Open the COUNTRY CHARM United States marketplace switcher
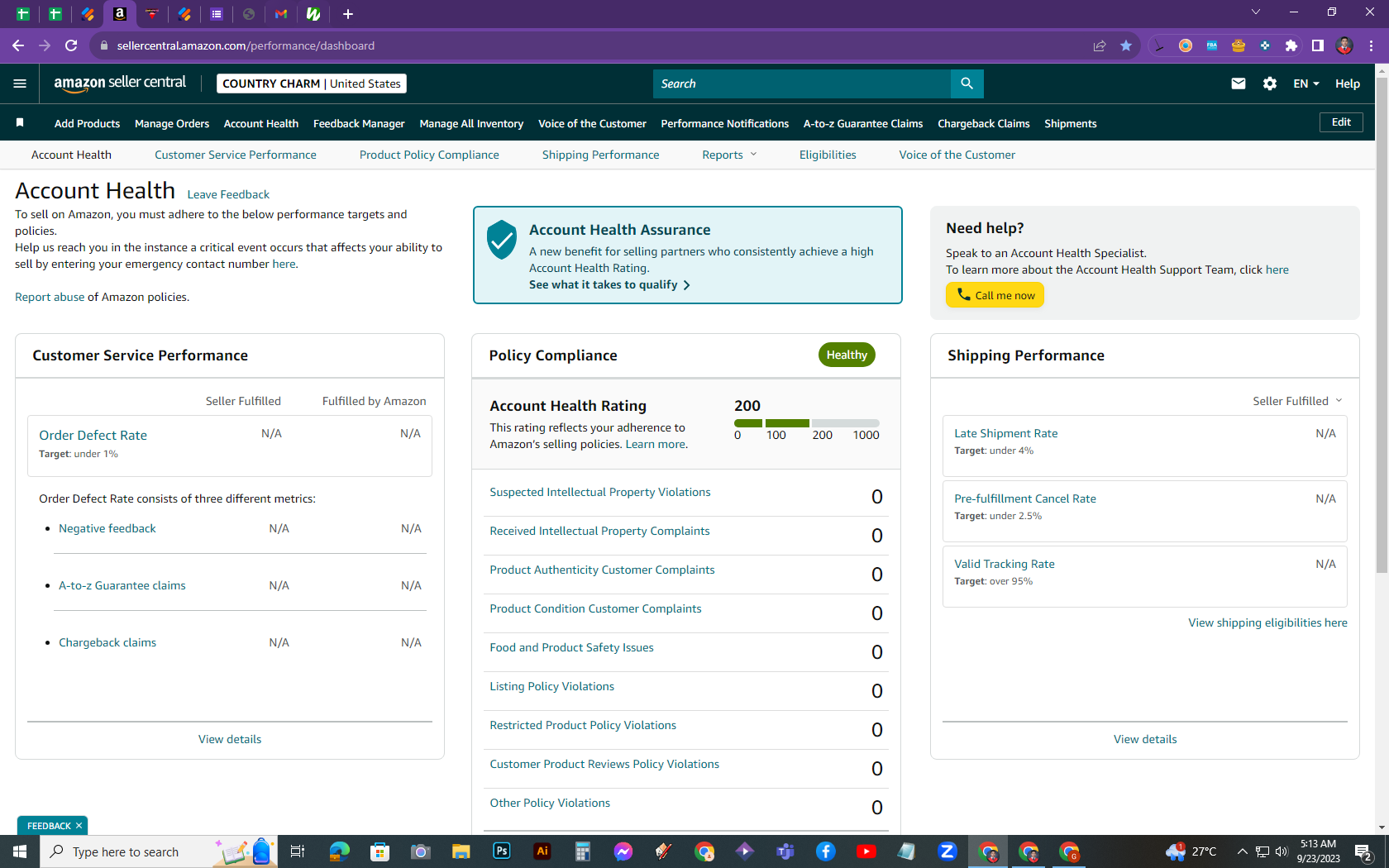The height and width of the screenshot is (868, 1389). pyautogui.click(x=312, y=83)
